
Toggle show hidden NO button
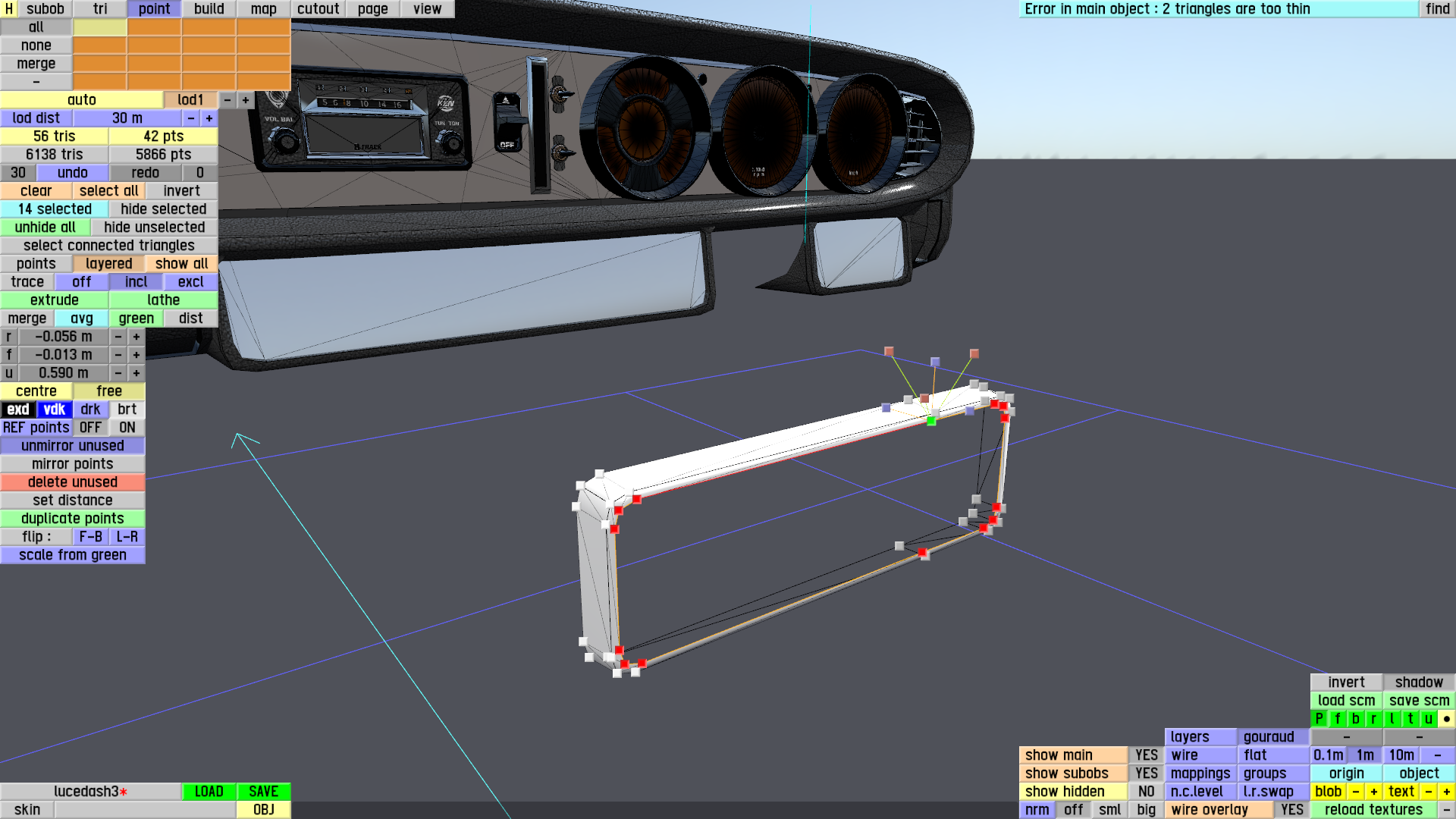(x=1146, y=792)
